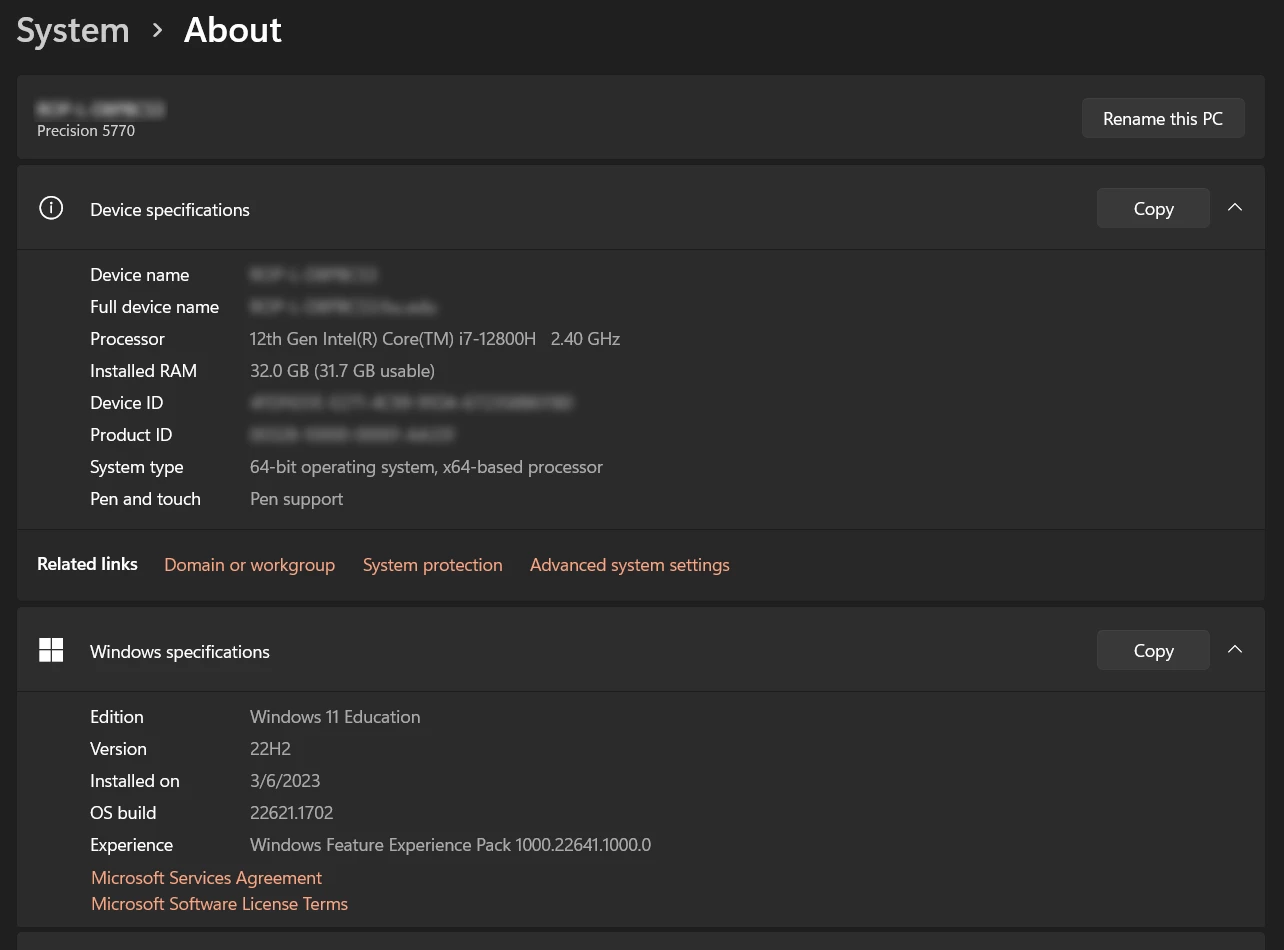Click the OS build label

click(123, 813)
